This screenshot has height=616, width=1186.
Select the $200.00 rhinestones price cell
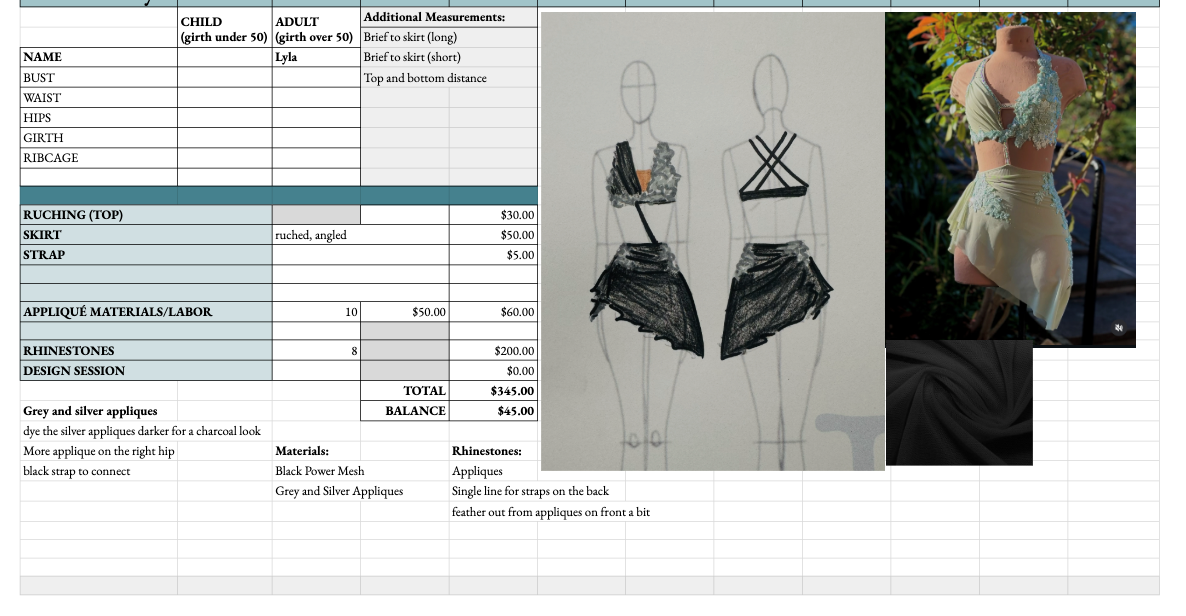tap(493, 350)
